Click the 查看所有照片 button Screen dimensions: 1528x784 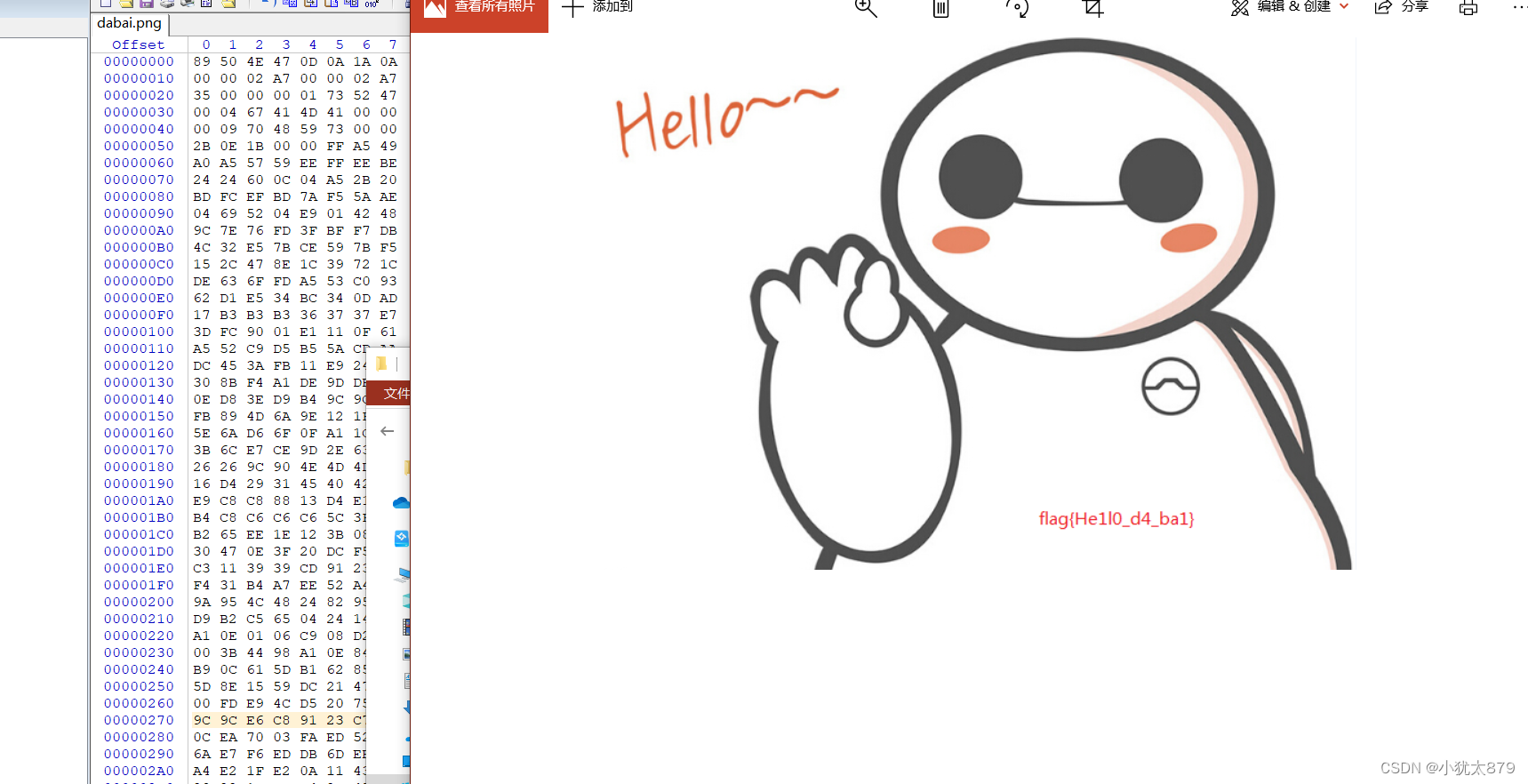[479, 14]
